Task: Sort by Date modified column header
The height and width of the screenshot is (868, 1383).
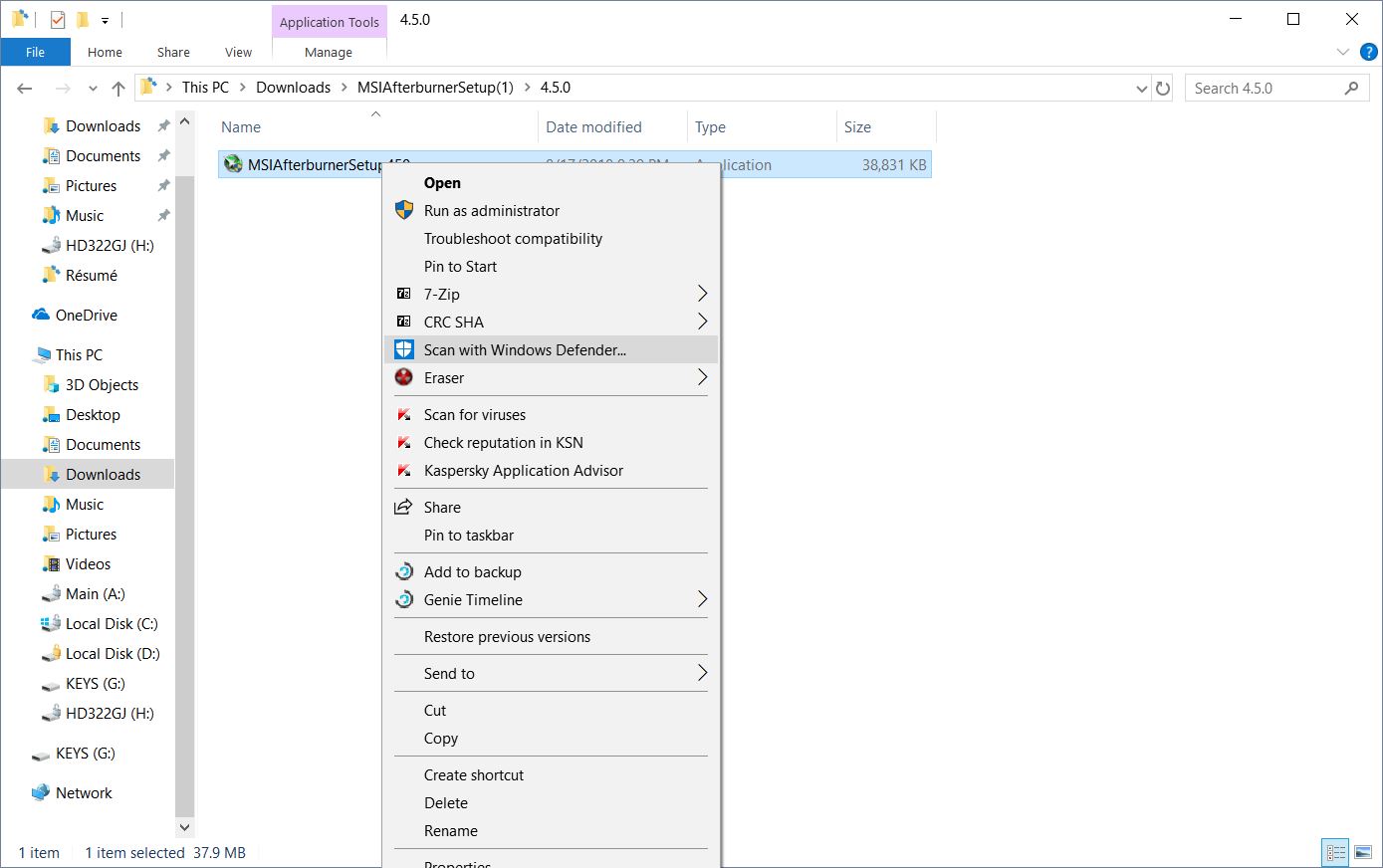Action: point(593,126)
